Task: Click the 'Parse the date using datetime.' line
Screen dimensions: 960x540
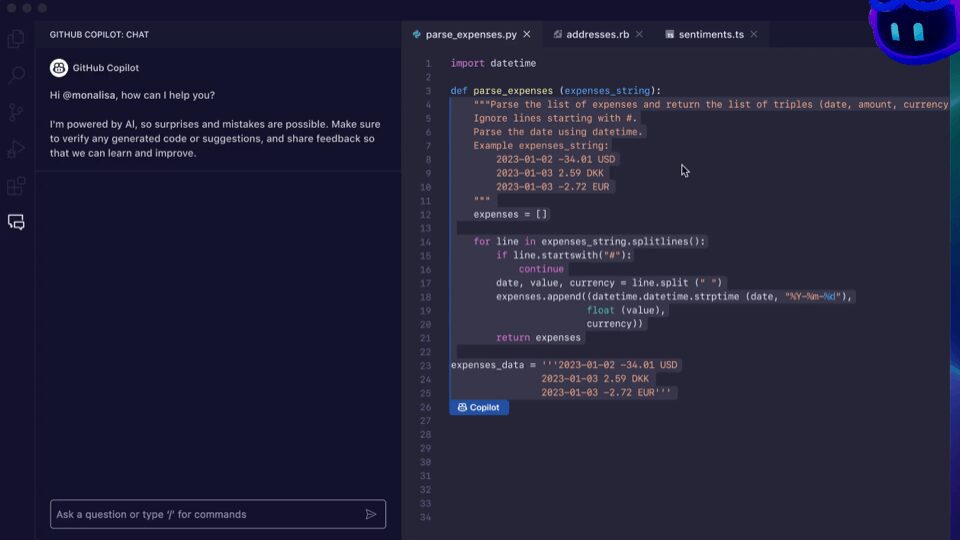Action: tap(558, 132)
